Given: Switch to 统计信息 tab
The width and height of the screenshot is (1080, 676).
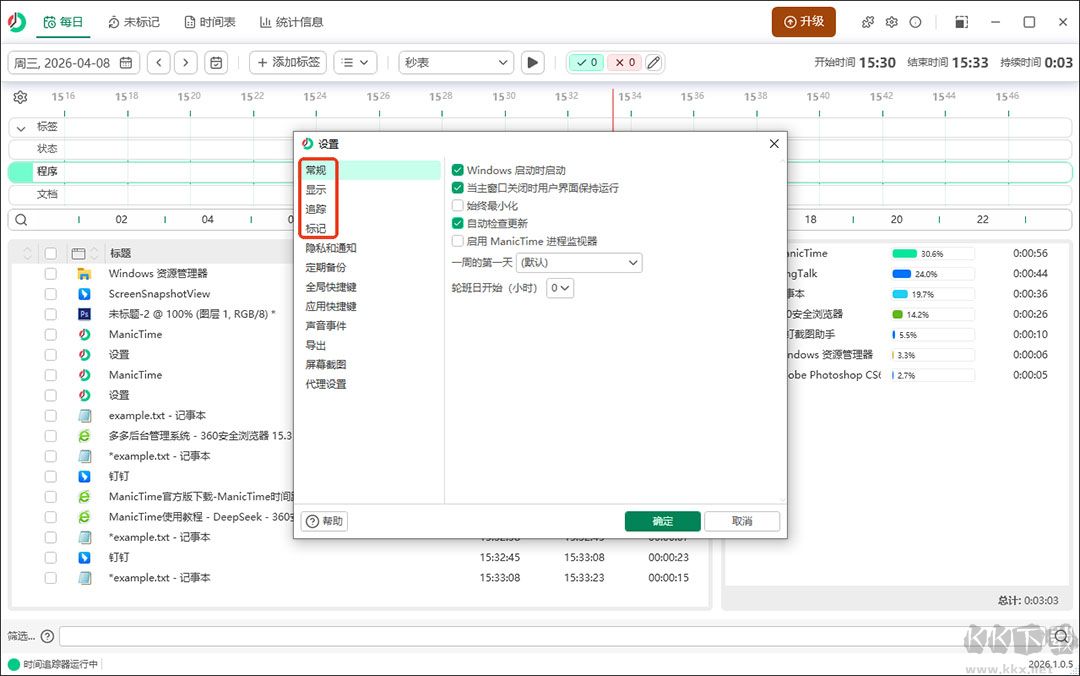Looking at the screenshot, I should point(291,22).
